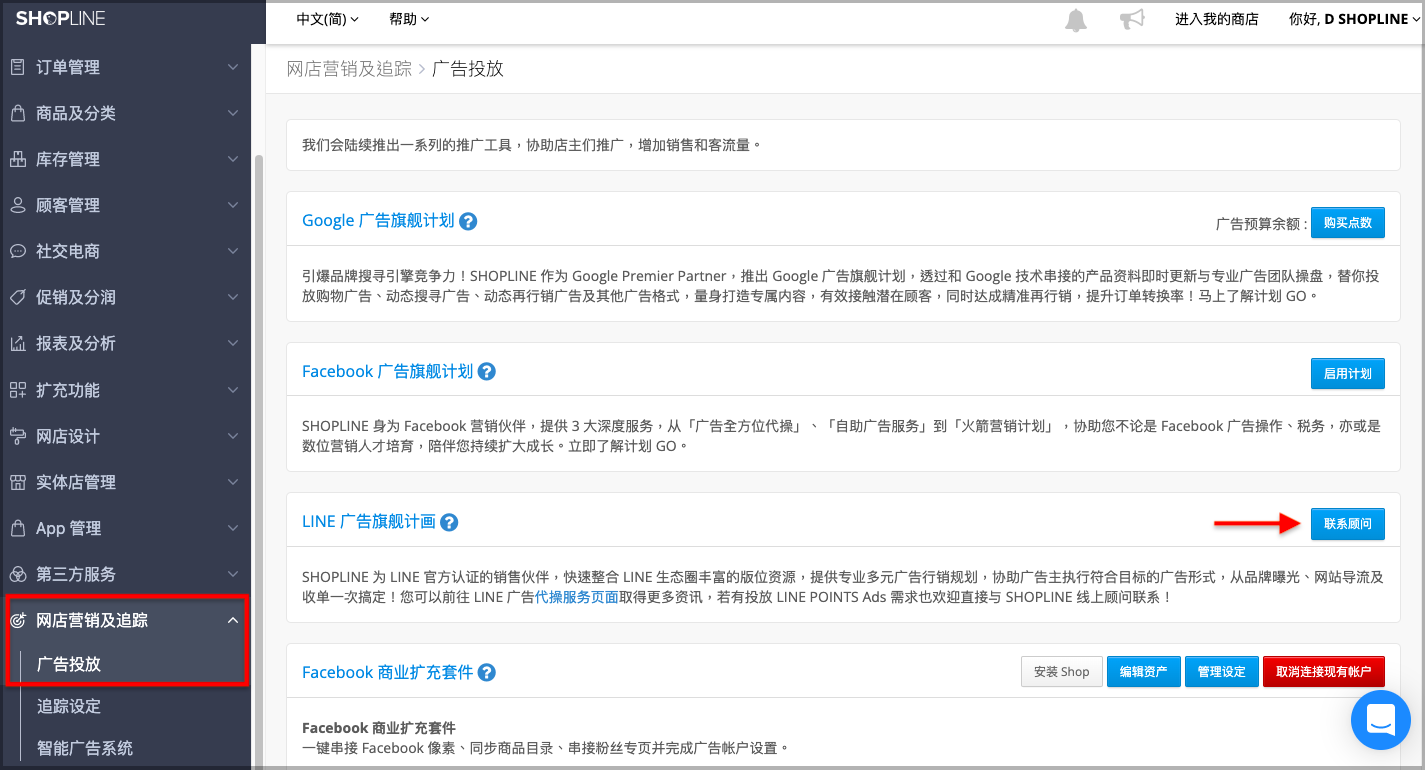Click the 促销及分润 tag icon
This screenshot has height=770, width=1425.
[17, 297]
